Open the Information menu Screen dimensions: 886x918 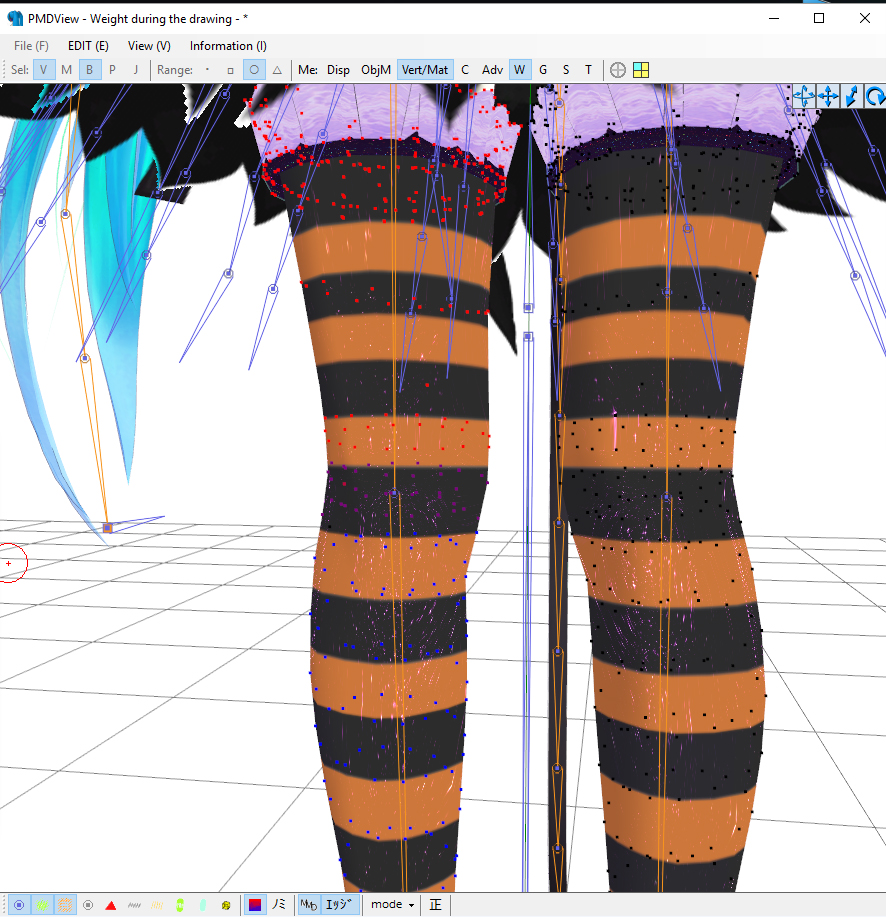click(x=227, y=45)
